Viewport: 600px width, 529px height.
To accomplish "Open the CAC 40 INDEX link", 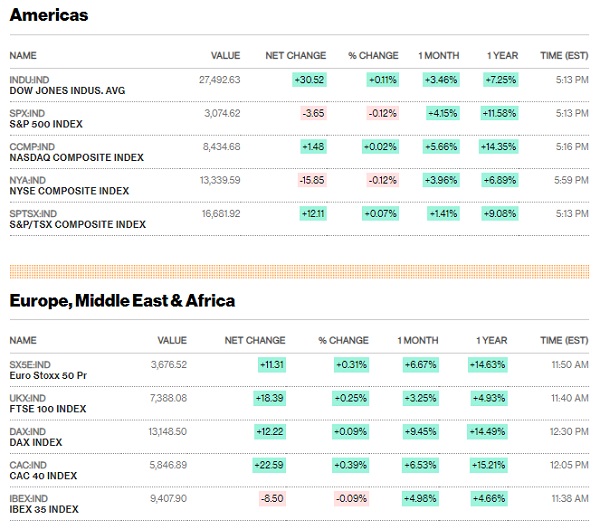I will tap(43, 475).
